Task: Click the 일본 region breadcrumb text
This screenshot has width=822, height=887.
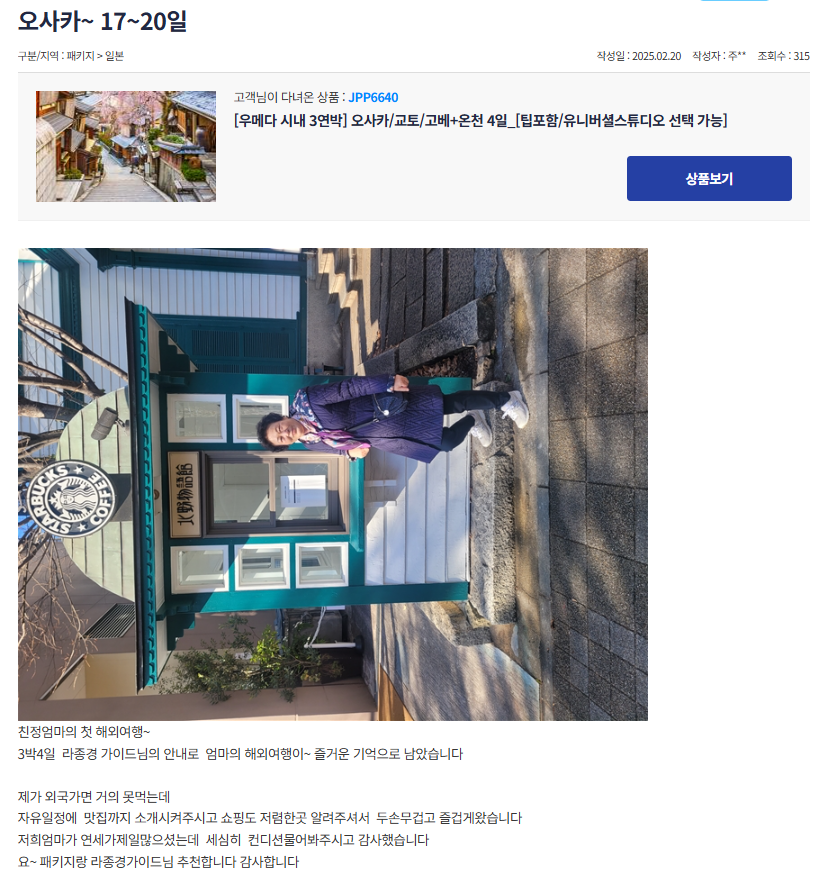Action: 114,55
